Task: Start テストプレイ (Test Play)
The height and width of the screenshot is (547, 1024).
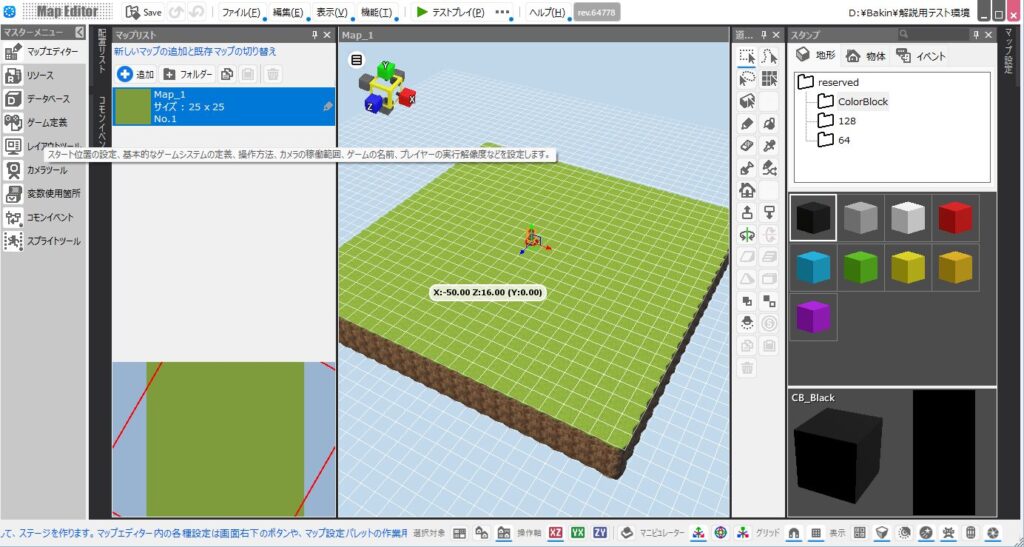Action: tap(450, 12)
